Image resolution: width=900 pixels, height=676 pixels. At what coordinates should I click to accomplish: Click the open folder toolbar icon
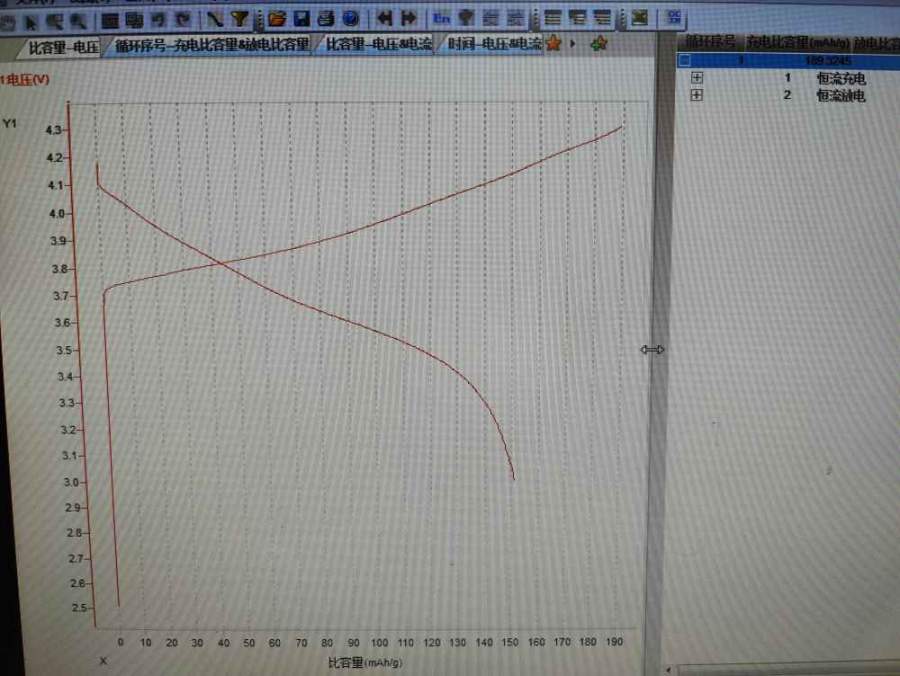tap(277, 18)
